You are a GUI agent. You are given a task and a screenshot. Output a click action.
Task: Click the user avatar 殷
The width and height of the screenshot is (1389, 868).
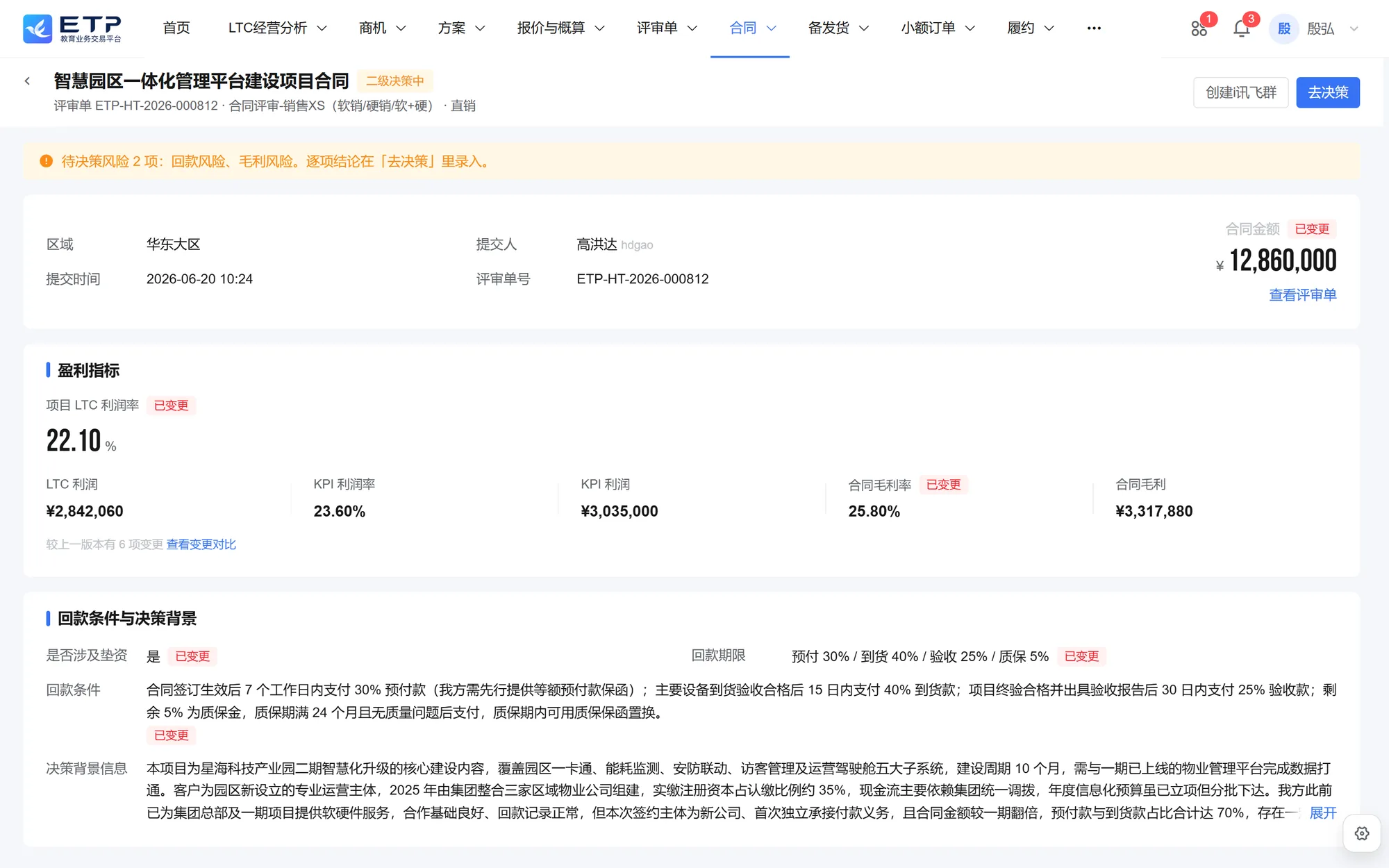tap(1283, 28)
